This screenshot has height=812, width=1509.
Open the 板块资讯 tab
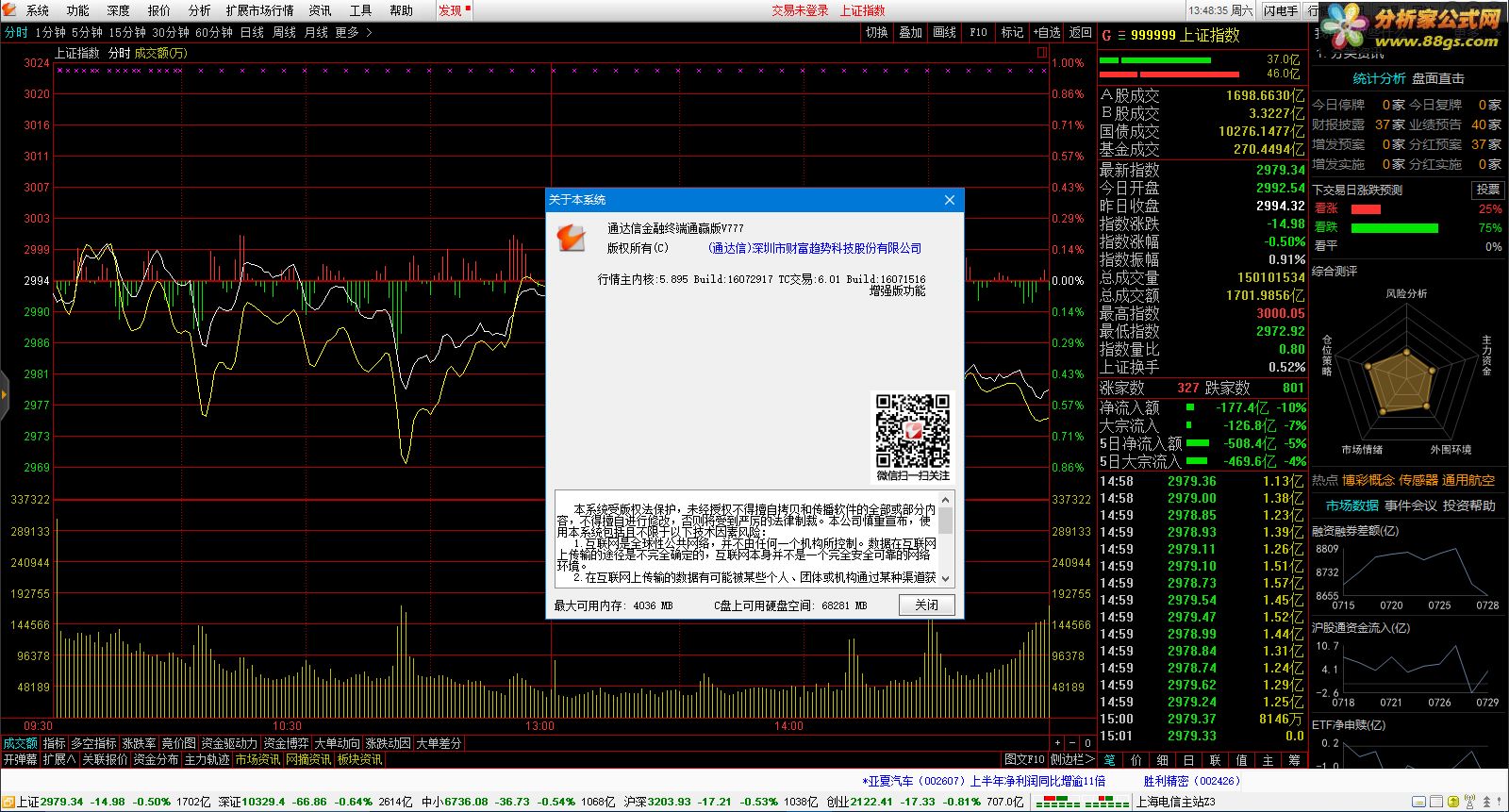pos(359,759)
